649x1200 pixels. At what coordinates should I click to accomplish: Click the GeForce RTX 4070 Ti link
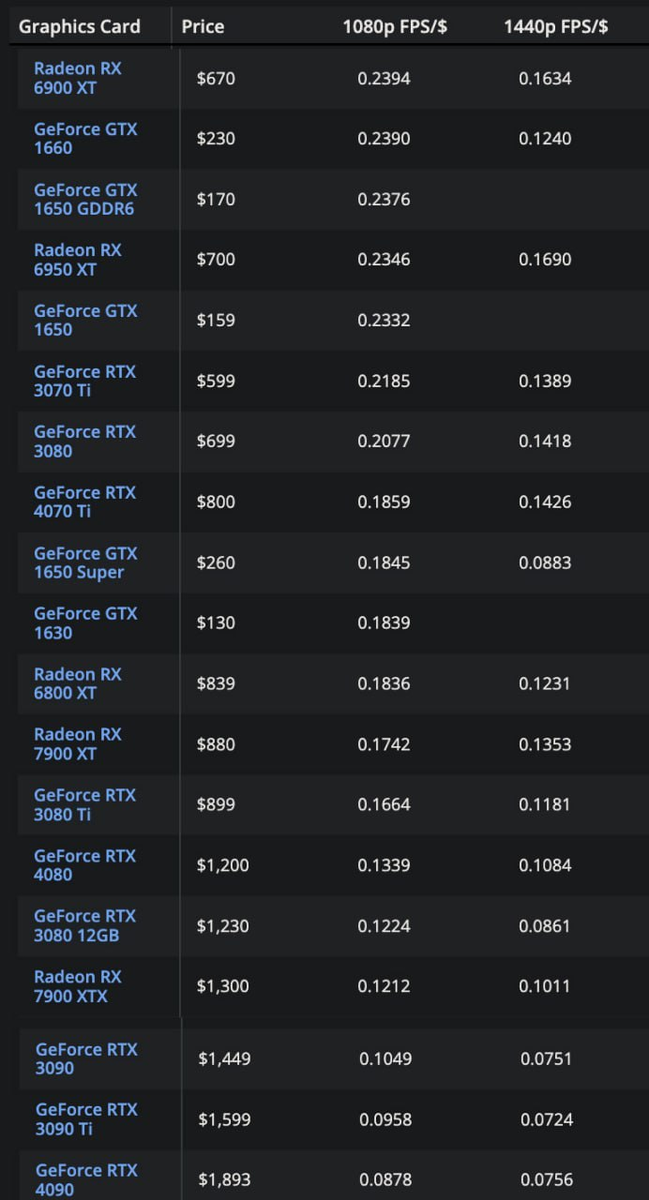(84, 502)
